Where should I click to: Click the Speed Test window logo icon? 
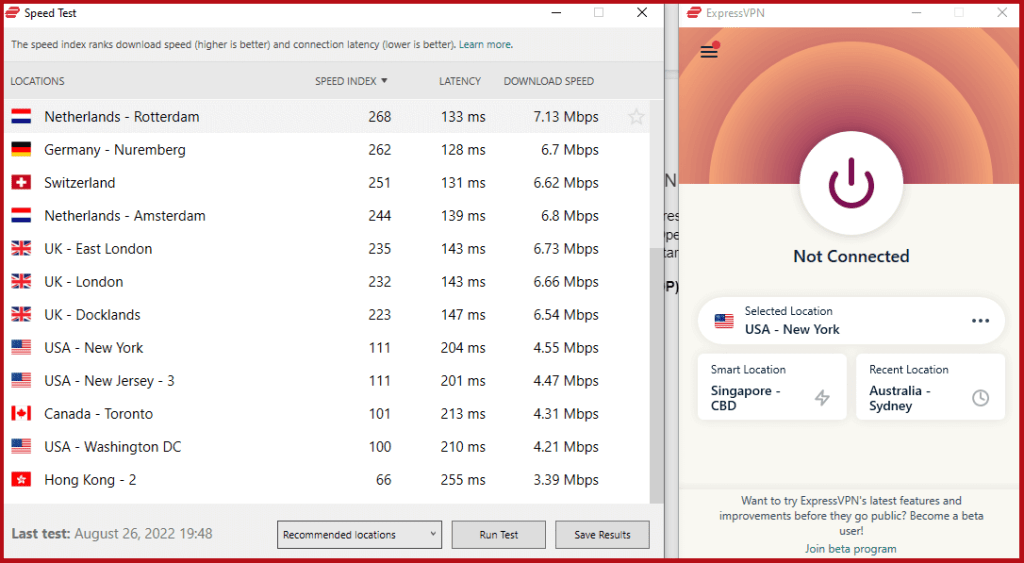click(12, 13)
